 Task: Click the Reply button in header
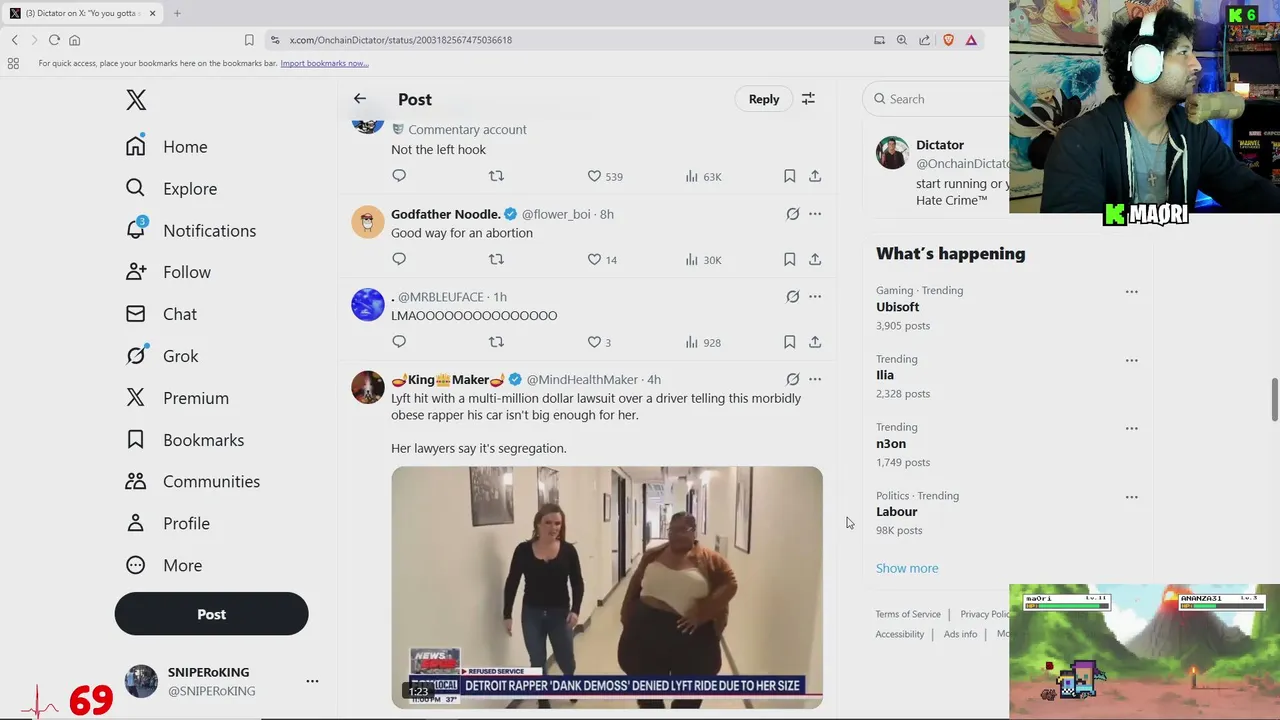point(764,99)
